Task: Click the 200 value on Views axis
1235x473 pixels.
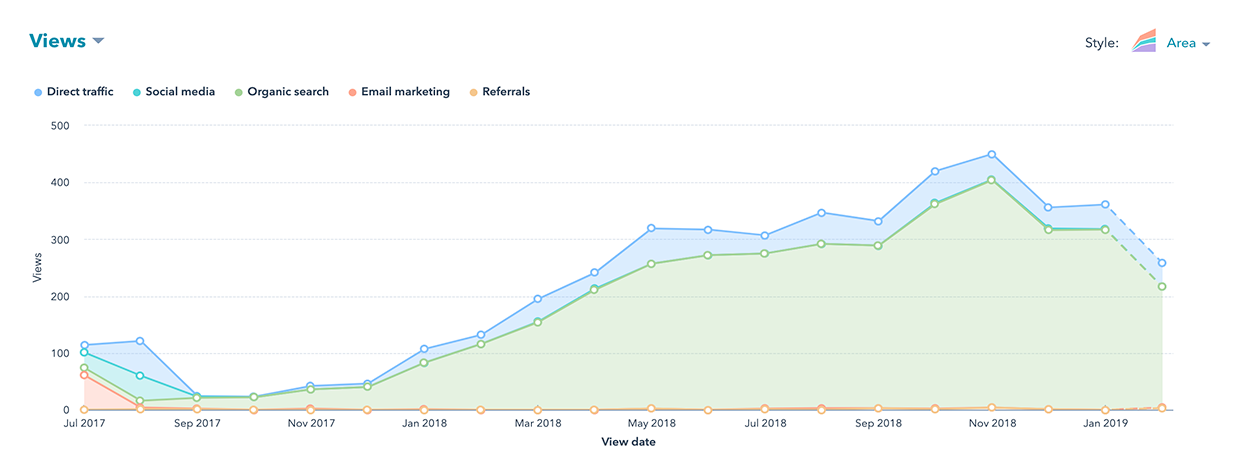Action: tap(59, 297)
